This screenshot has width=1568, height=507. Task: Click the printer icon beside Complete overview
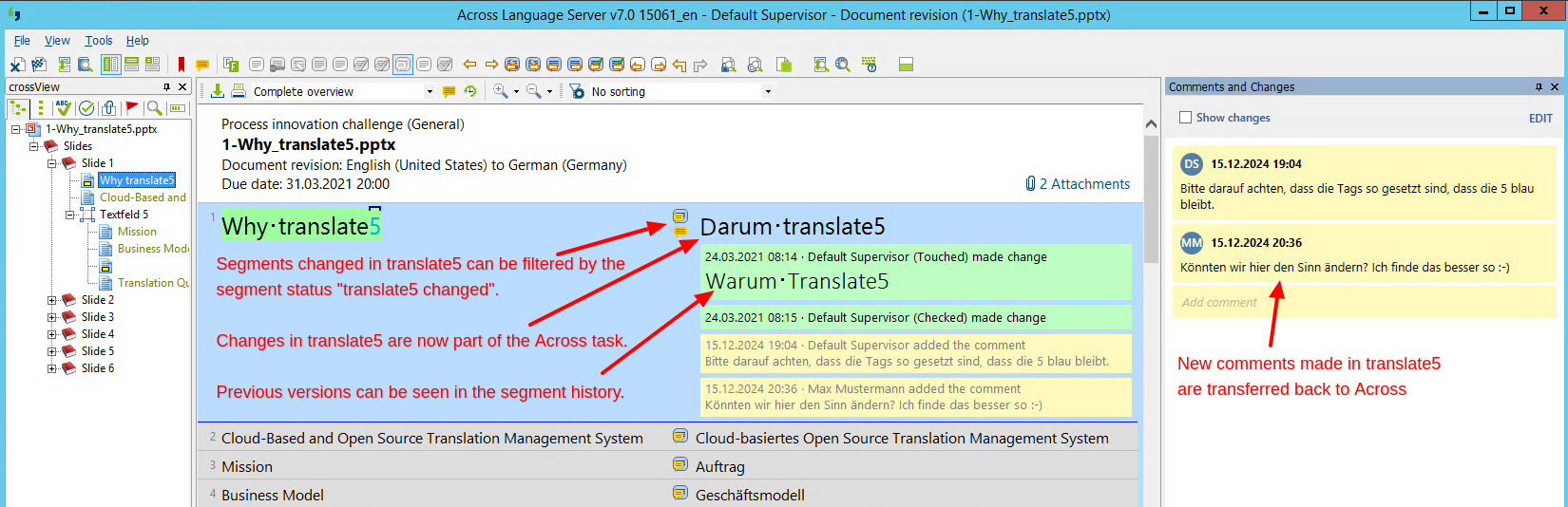(238, 91)
